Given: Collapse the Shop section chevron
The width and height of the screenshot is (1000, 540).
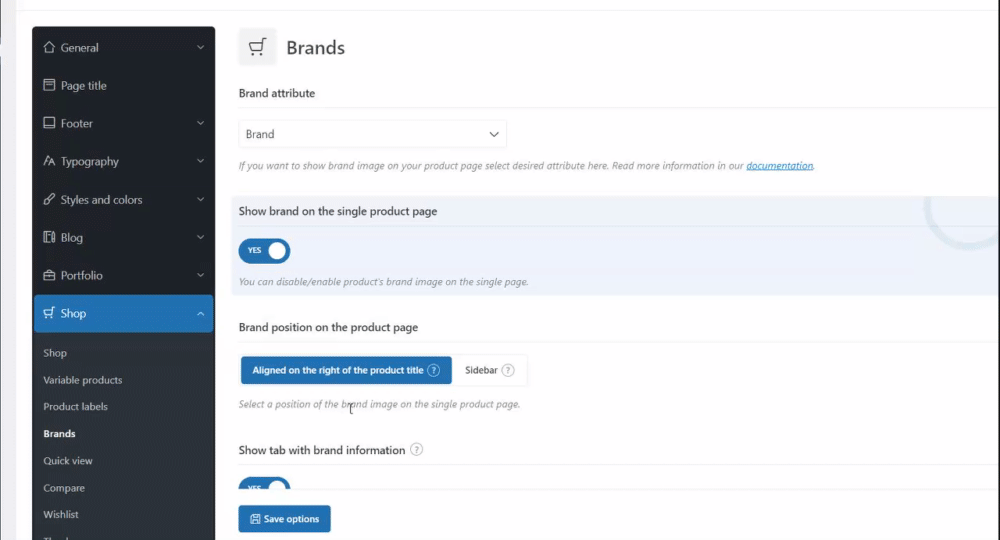Looking at the screenshot, I should [200, 313].
